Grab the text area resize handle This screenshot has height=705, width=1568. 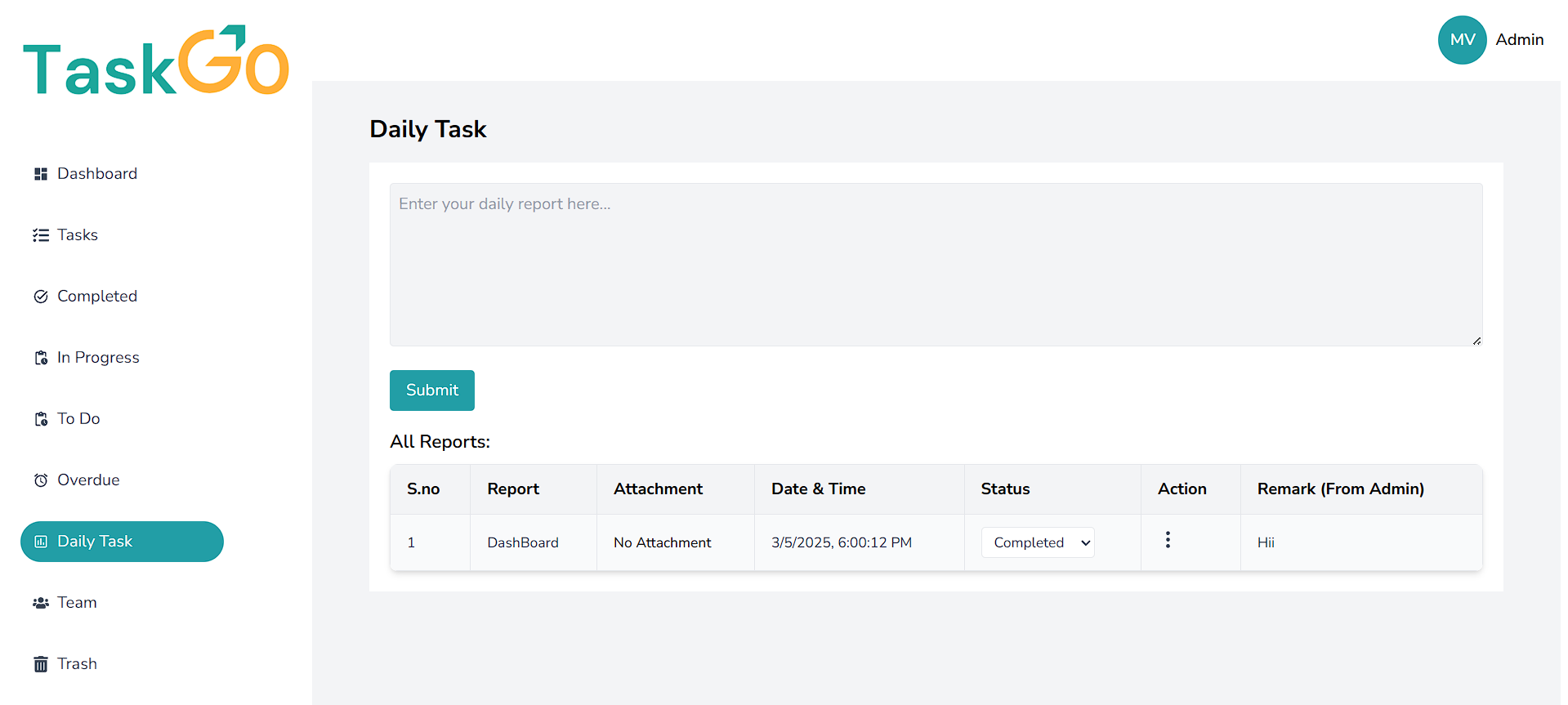click(1476, 341)
